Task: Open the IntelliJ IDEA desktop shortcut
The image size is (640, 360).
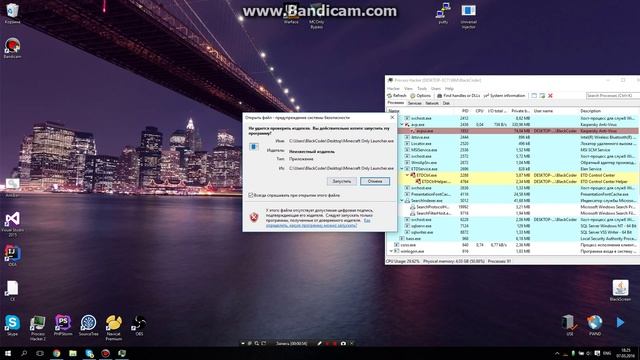Action: tap(12, 256)
